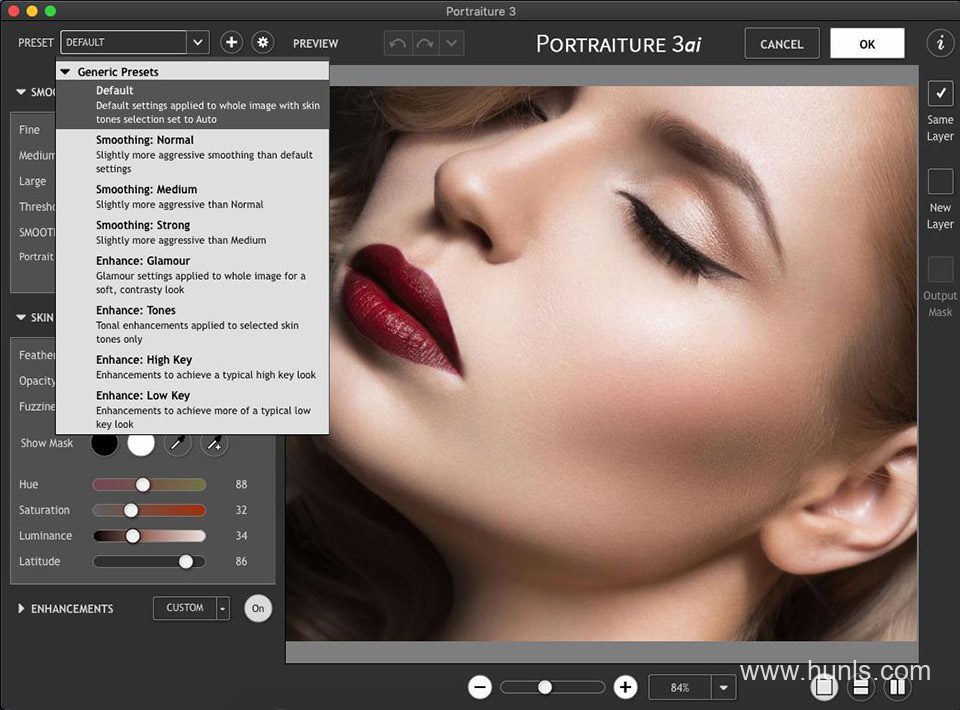Click the zoom level slider handle

pyautogui.click(x=545, y=687)
